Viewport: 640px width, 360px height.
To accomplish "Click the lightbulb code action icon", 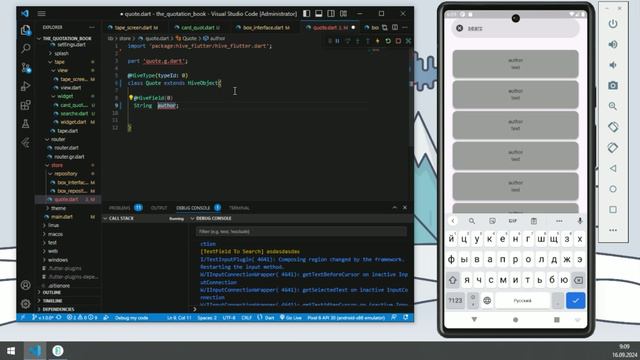I will 131,98.
